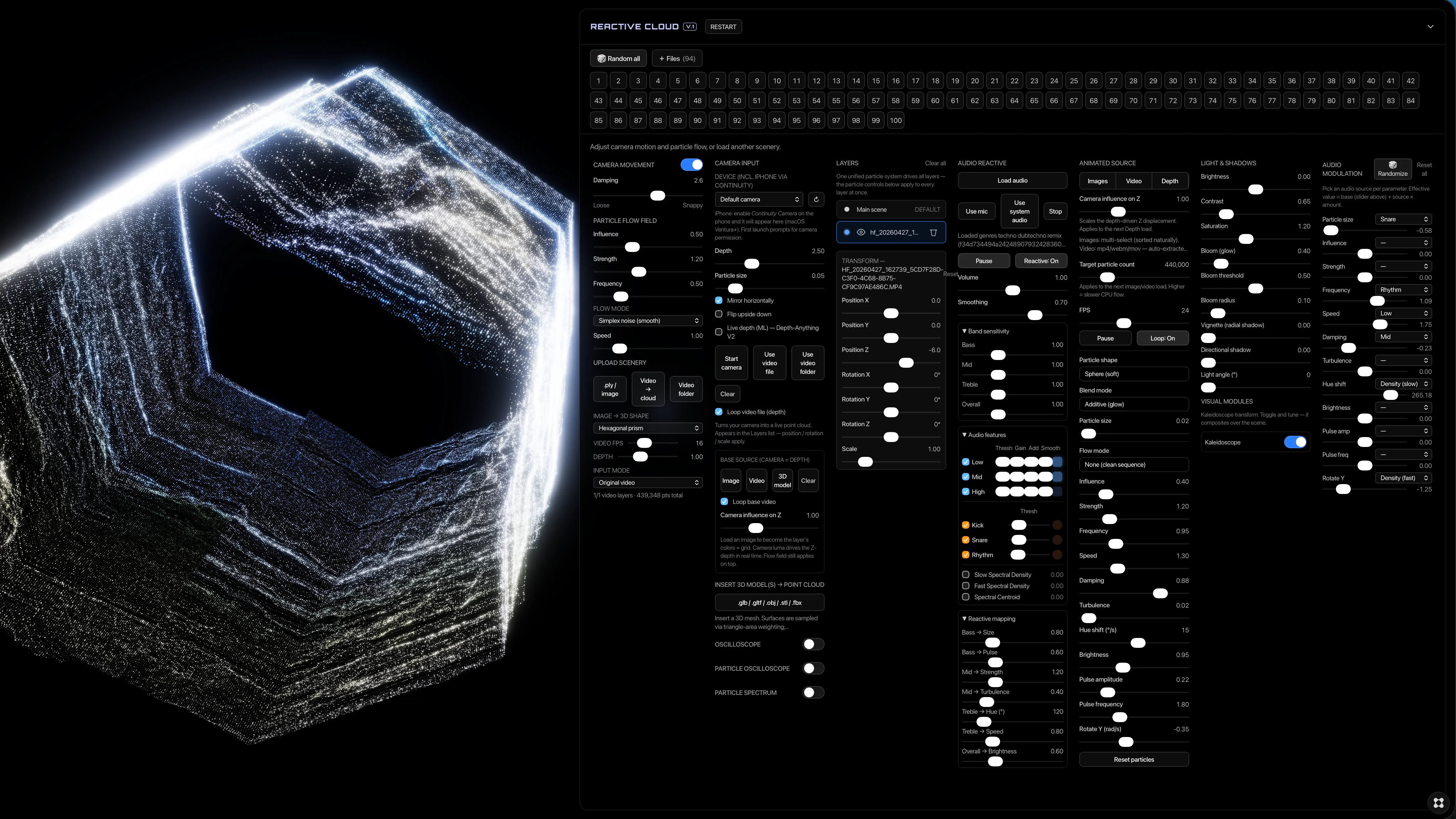Click the four-dot icon at bottom right
Viewport: 1456px width, 819px height.
[1438, 803]
